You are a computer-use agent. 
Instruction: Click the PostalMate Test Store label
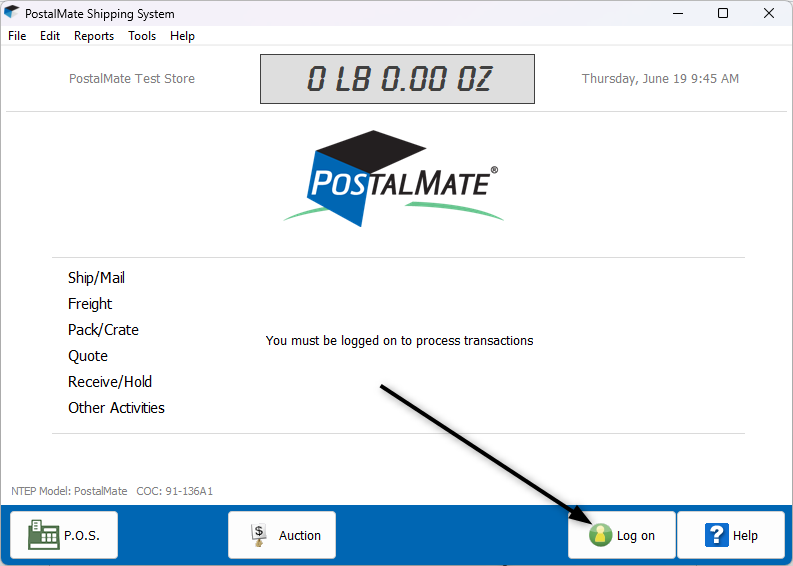pyautogui.click(x=132, y=78)
